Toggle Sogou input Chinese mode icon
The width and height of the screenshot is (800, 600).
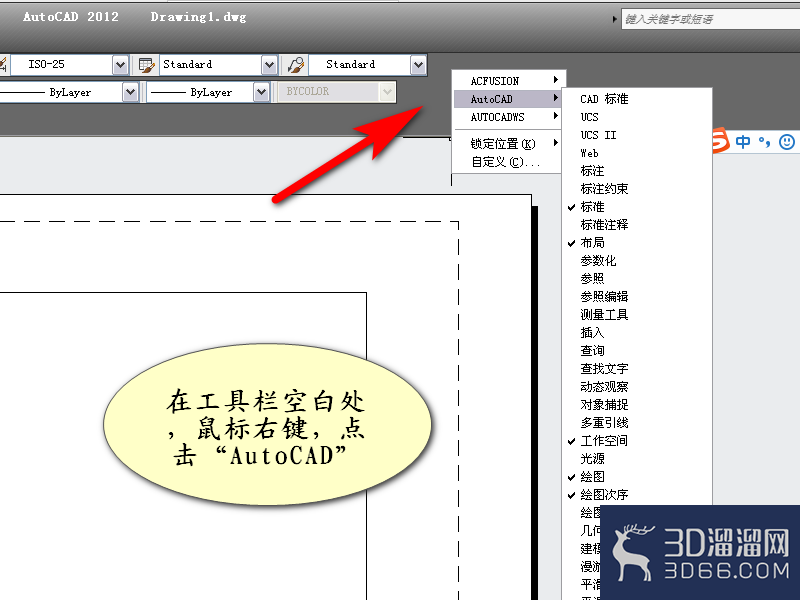point(743,141)
